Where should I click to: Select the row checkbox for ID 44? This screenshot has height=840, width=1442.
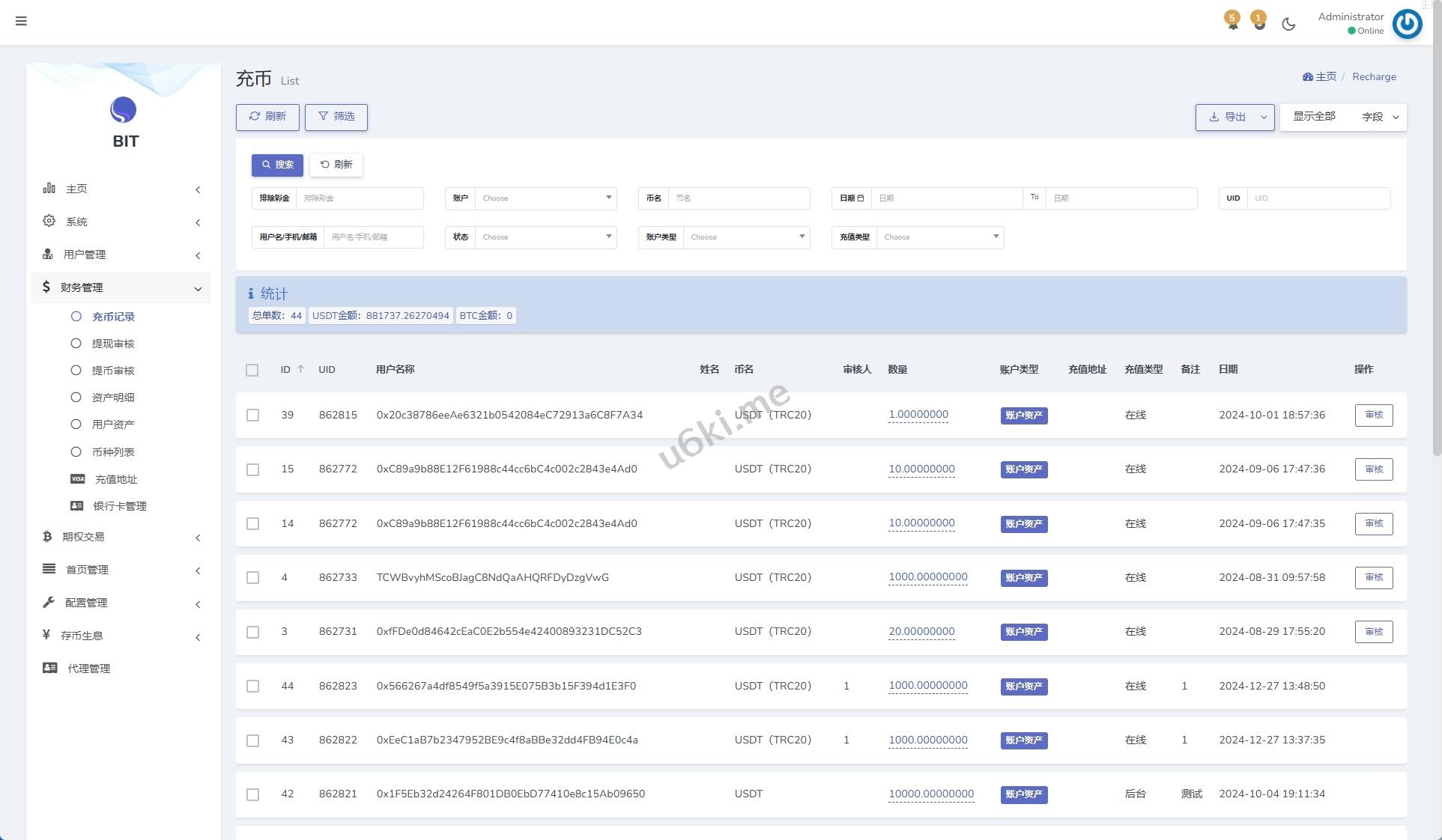click(252, 686)
